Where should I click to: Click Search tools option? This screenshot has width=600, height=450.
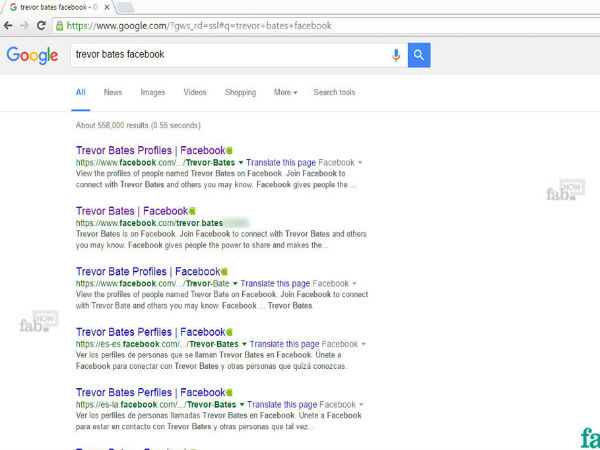tap(334, 93)
